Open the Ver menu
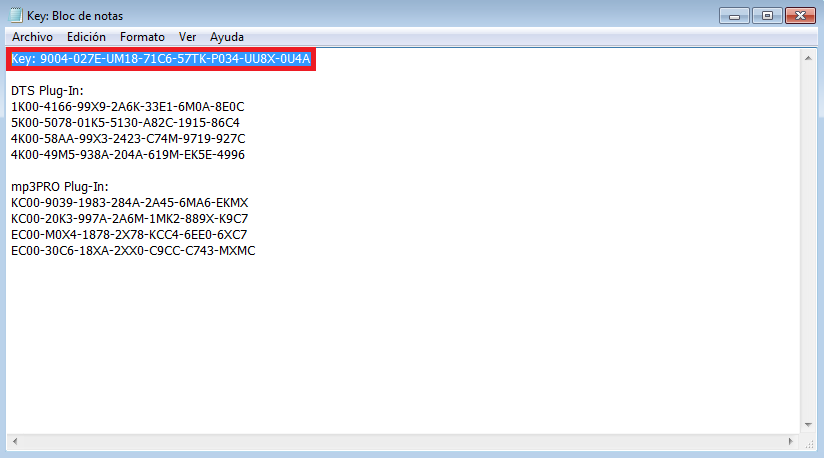Image resolution: width=824 pixels, height=458 pixels. 187,37
